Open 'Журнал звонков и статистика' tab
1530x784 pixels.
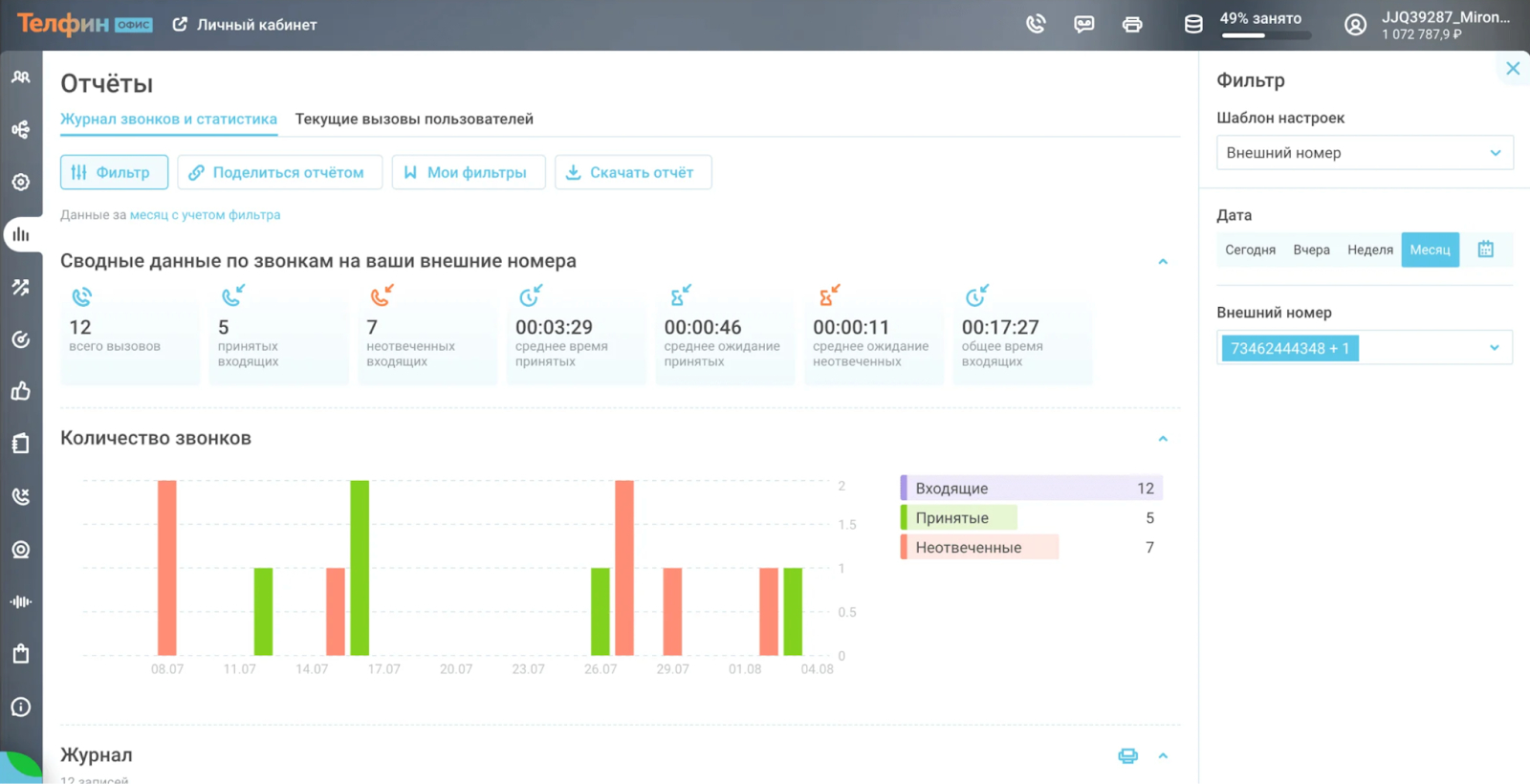pyautogui.click(x=168, y=120)
